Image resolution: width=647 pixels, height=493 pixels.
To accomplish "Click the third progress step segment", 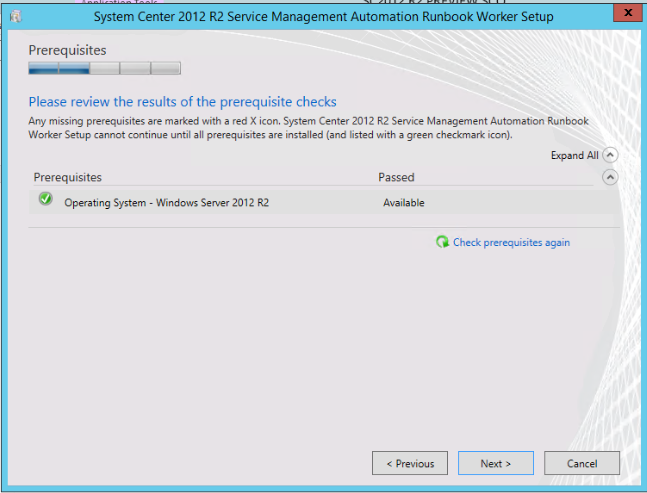I will [x=104, y=68].
